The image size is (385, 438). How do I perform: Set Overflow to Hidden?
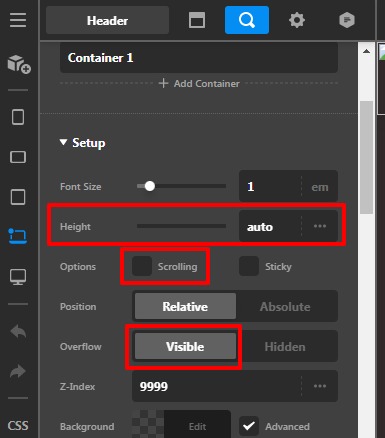pyautogui.click(x=285, y=346)
